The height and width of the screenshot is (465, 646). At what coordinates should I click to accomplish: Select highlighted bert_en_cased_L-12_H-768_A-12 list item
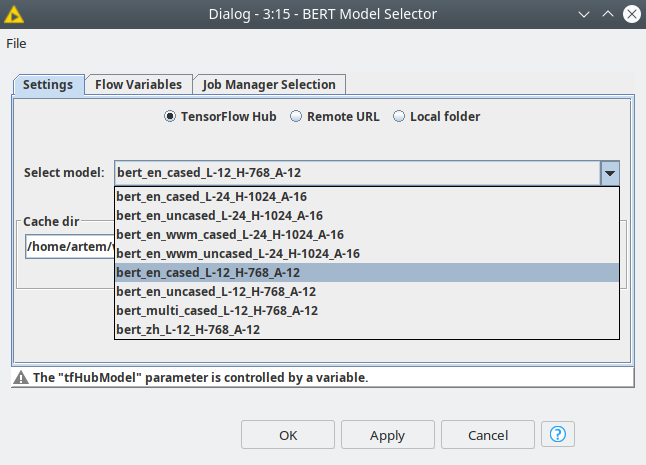367,273
